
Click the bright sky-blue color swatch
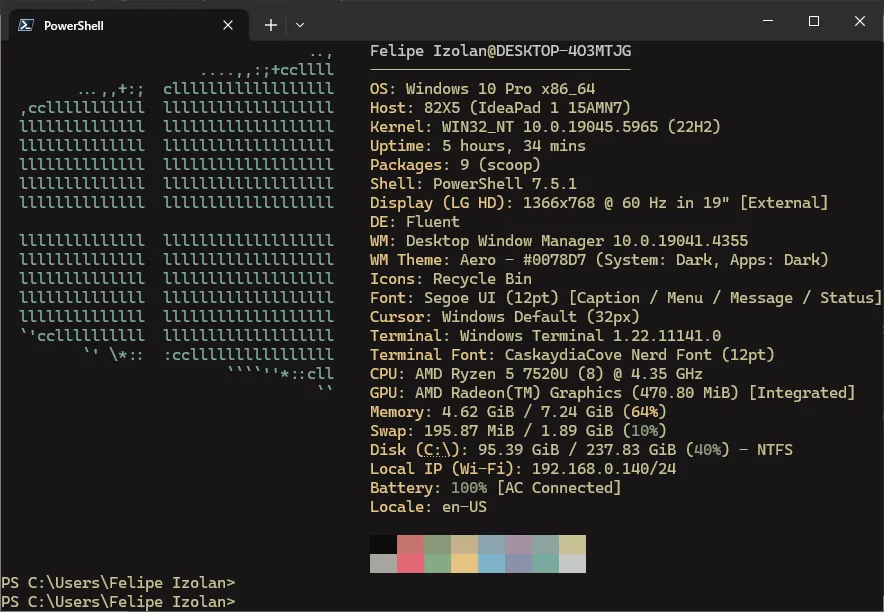[492, 564]
